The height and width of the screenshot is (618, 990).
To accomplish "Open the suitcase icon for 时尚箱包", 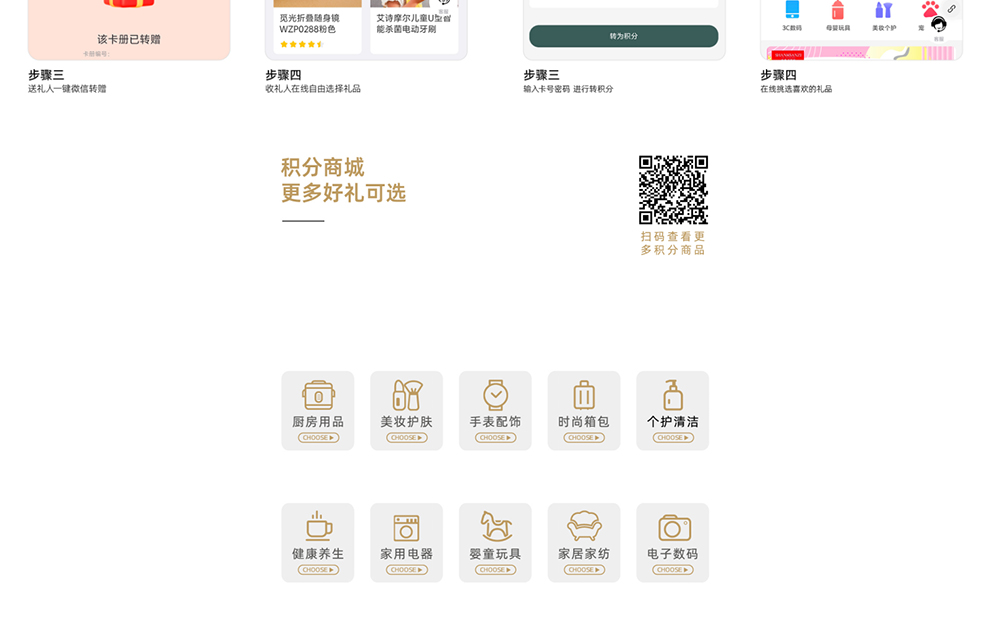I will click(584, 395).
